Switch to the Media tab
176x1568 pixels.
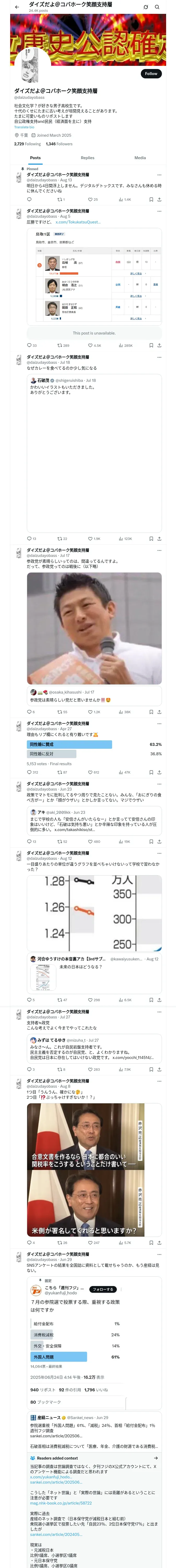click(140, 158)
